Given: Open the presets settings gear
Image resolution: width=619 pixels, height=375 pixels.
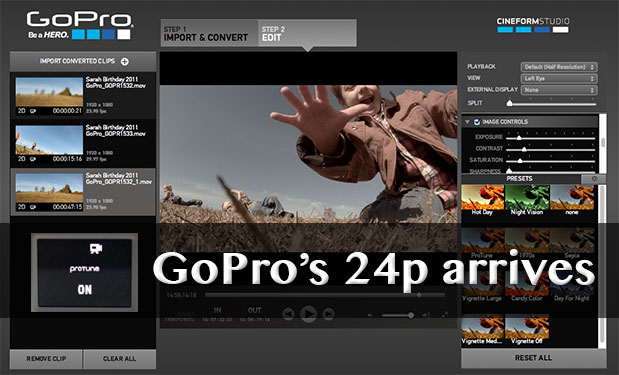Looking at the screenshot, I should click(594, 179).
